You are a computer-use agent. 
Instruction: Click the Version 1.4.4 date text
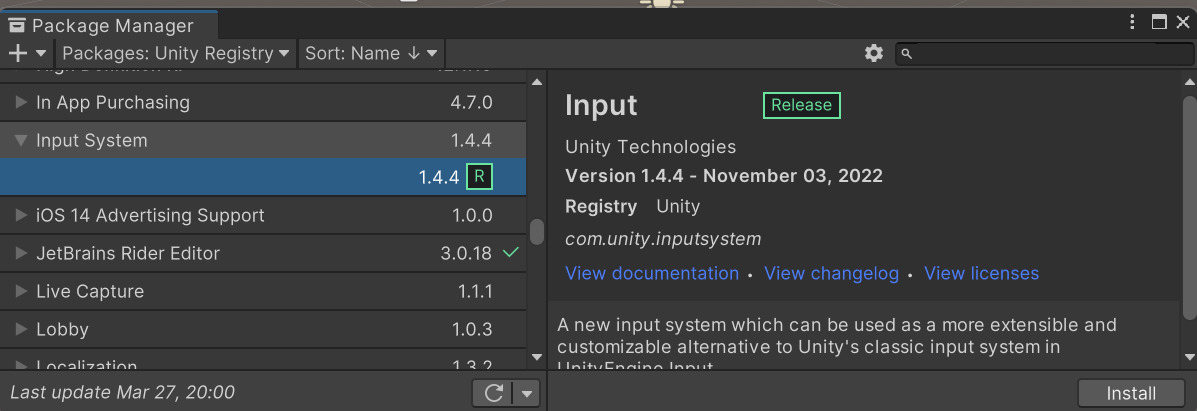724,176
